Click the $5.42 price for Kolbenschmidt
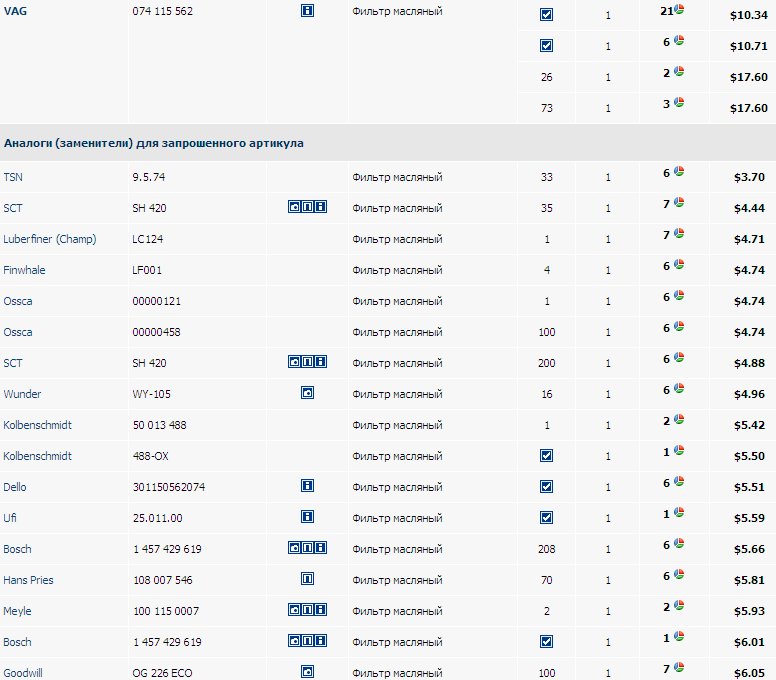 coord(749,425)
